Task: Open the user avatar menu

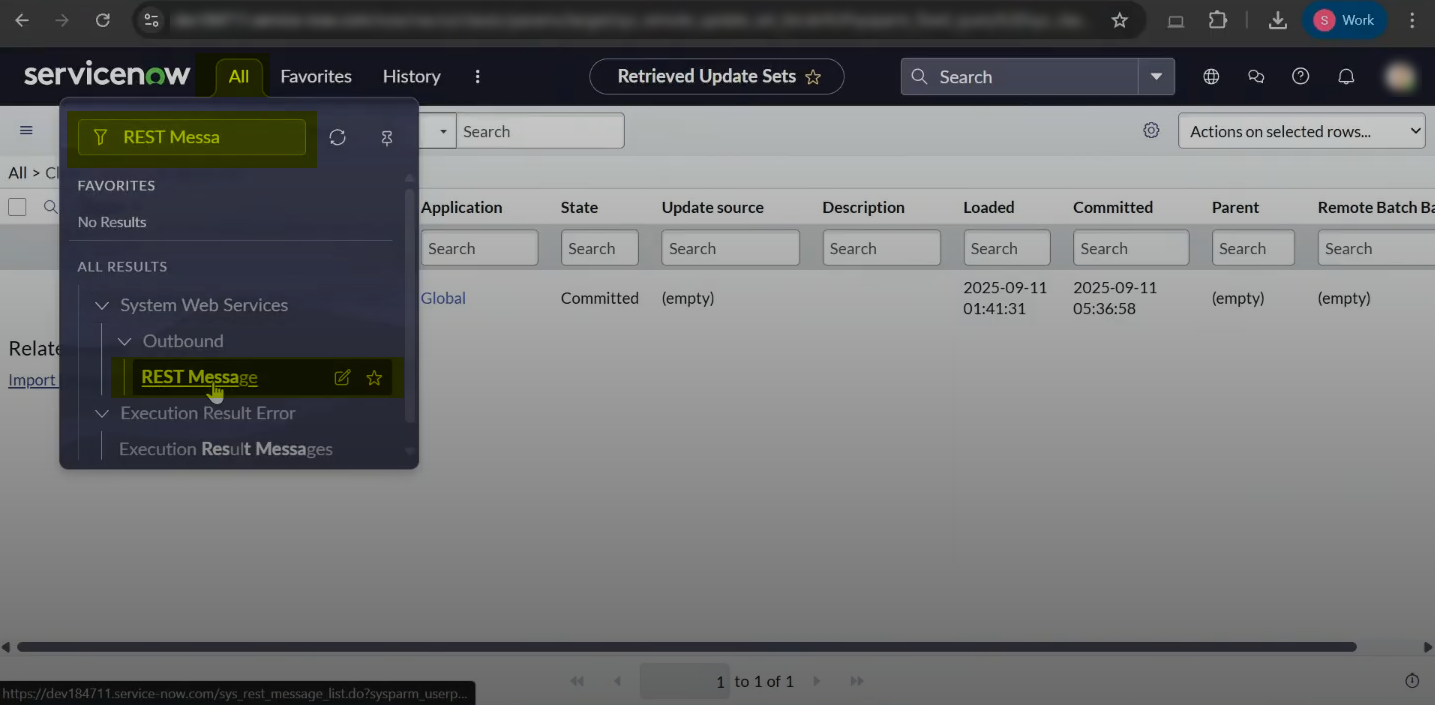Action: point(1400,76)
